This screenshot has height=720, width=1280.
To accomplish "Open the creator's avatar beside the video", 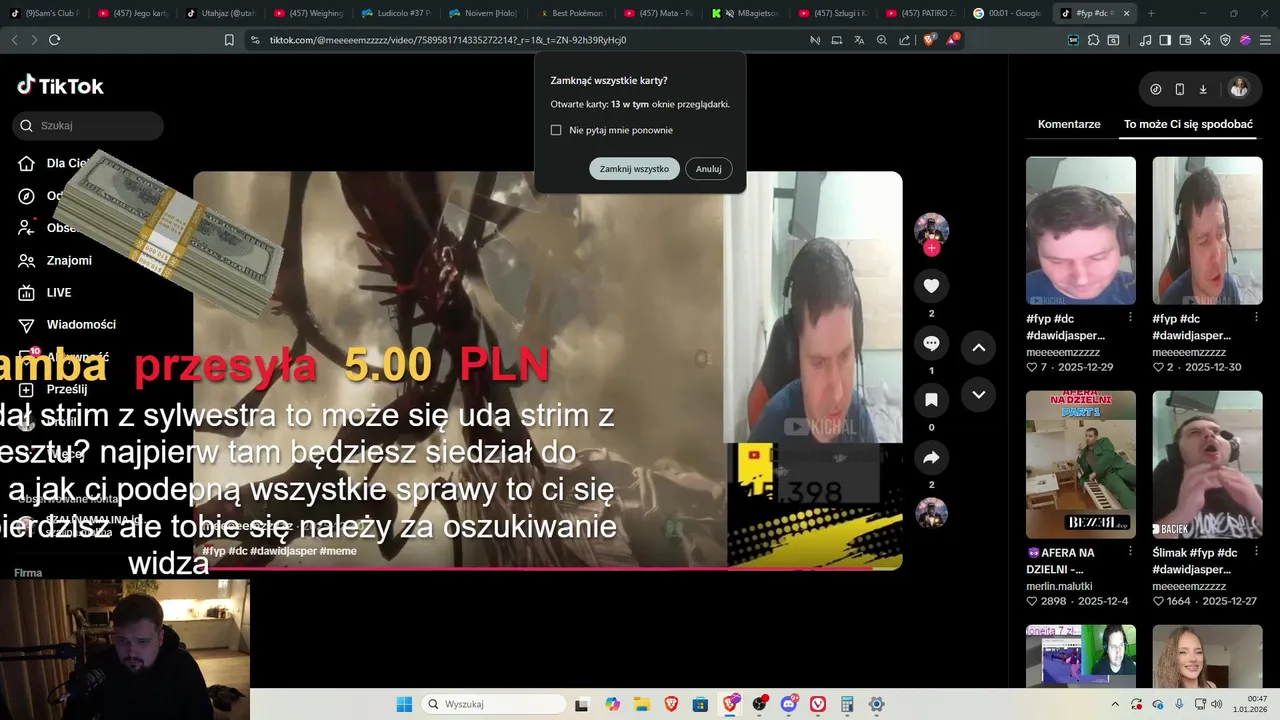I will (931, 228).
